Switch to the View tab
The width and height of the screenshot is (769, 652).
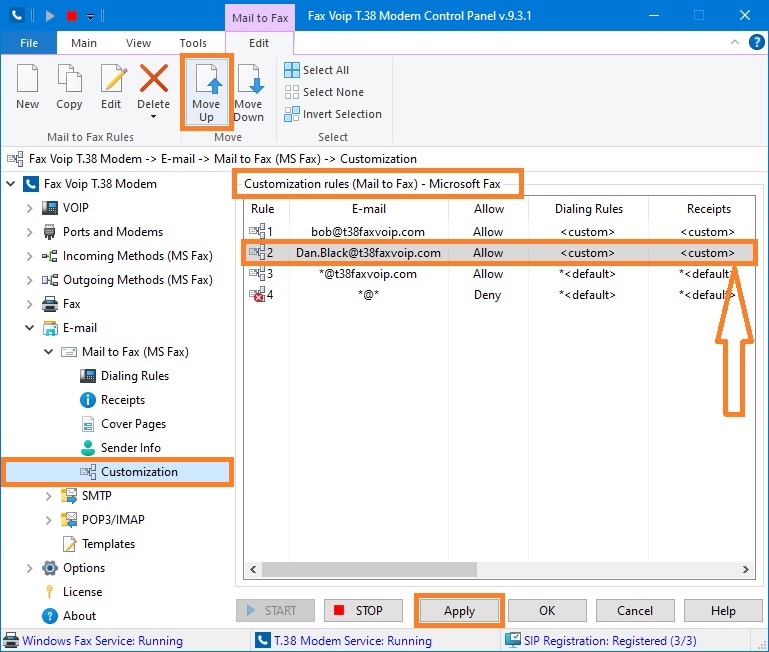tap(138, 43)
